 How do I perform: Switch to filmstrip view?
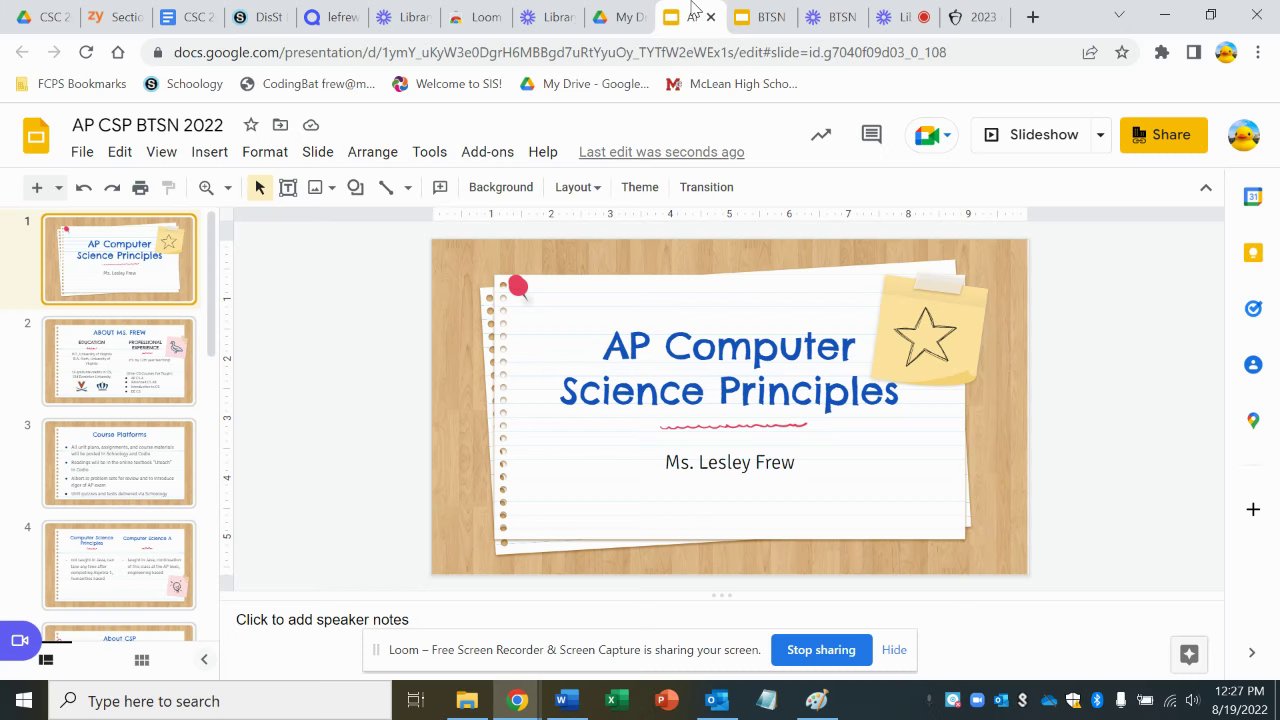point(45,660)
